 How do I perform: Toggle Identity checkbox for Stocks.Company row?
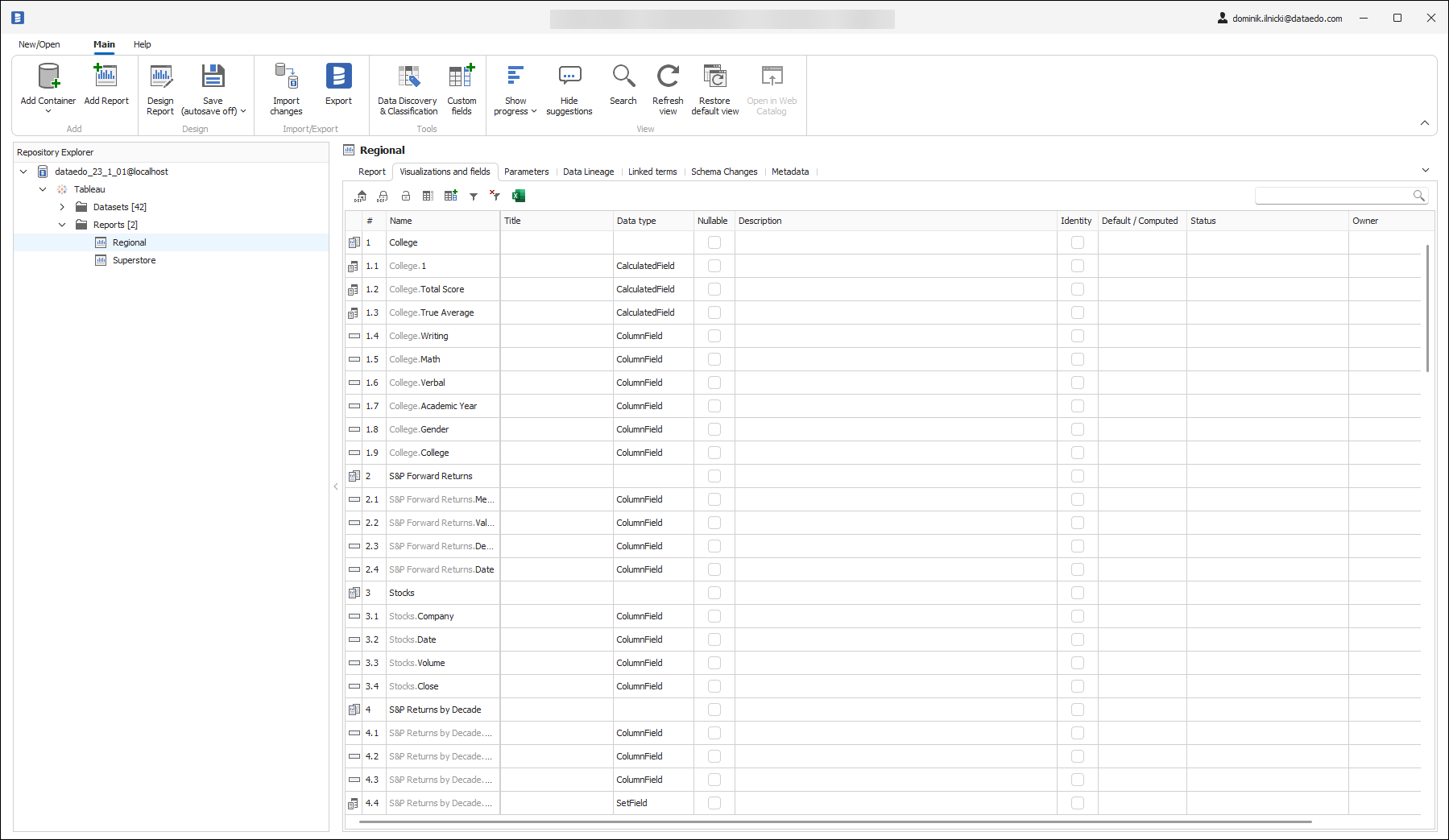pyautogui.click(x=1077, y=616)
